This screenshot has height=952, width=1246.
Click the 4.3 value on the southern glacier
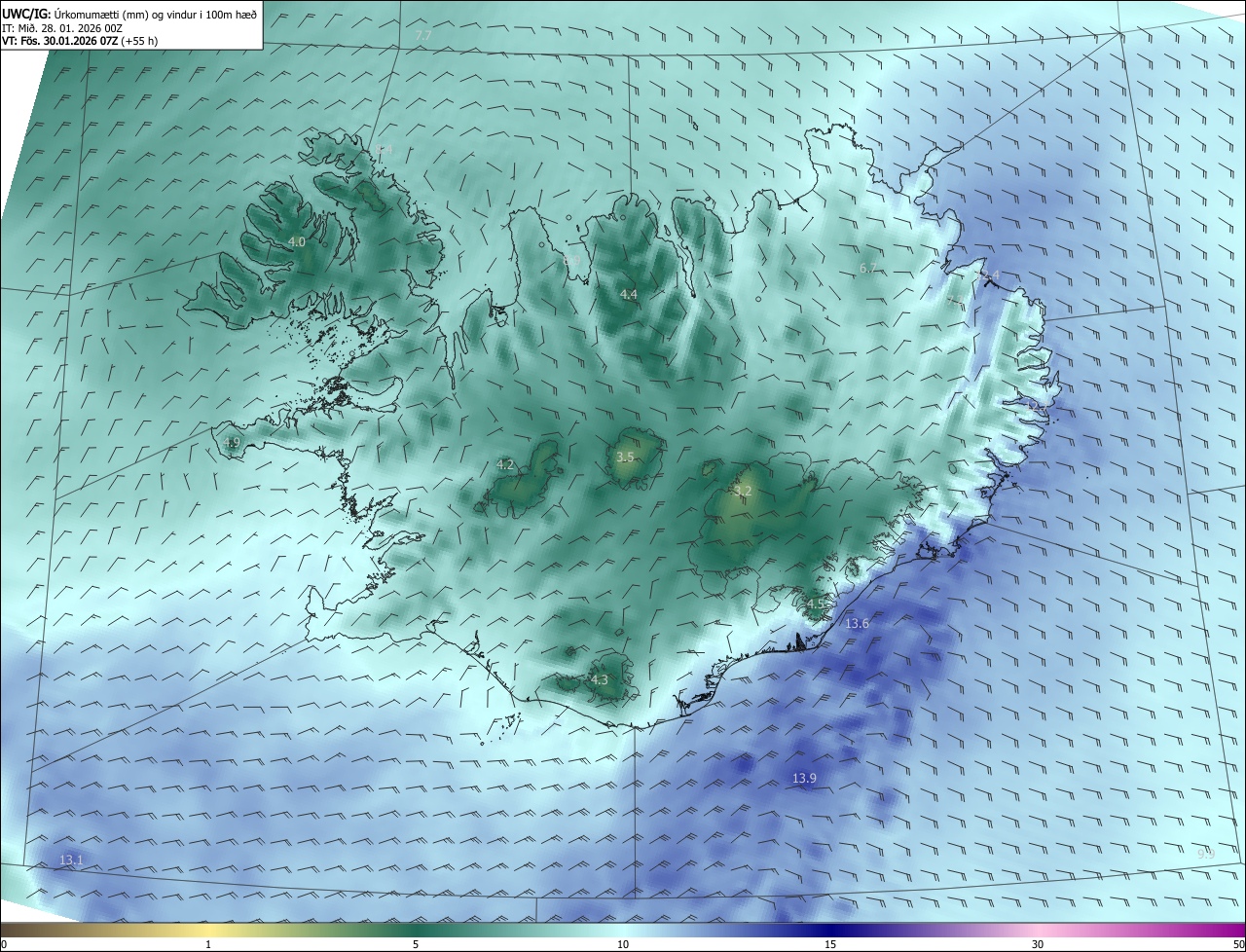[599, 679]
